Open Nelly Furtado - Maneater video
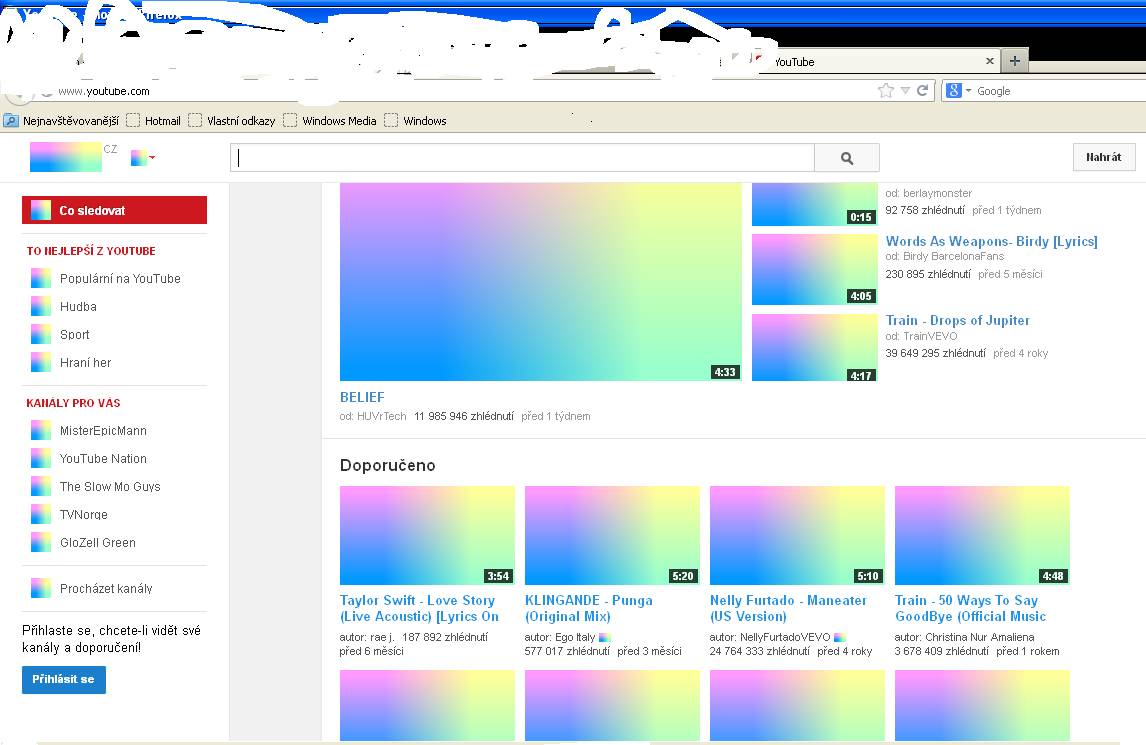 [x=788, y=608]
